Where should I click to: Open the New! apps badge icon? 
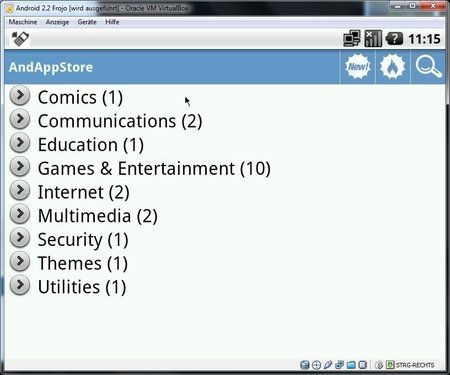(358, 67)
